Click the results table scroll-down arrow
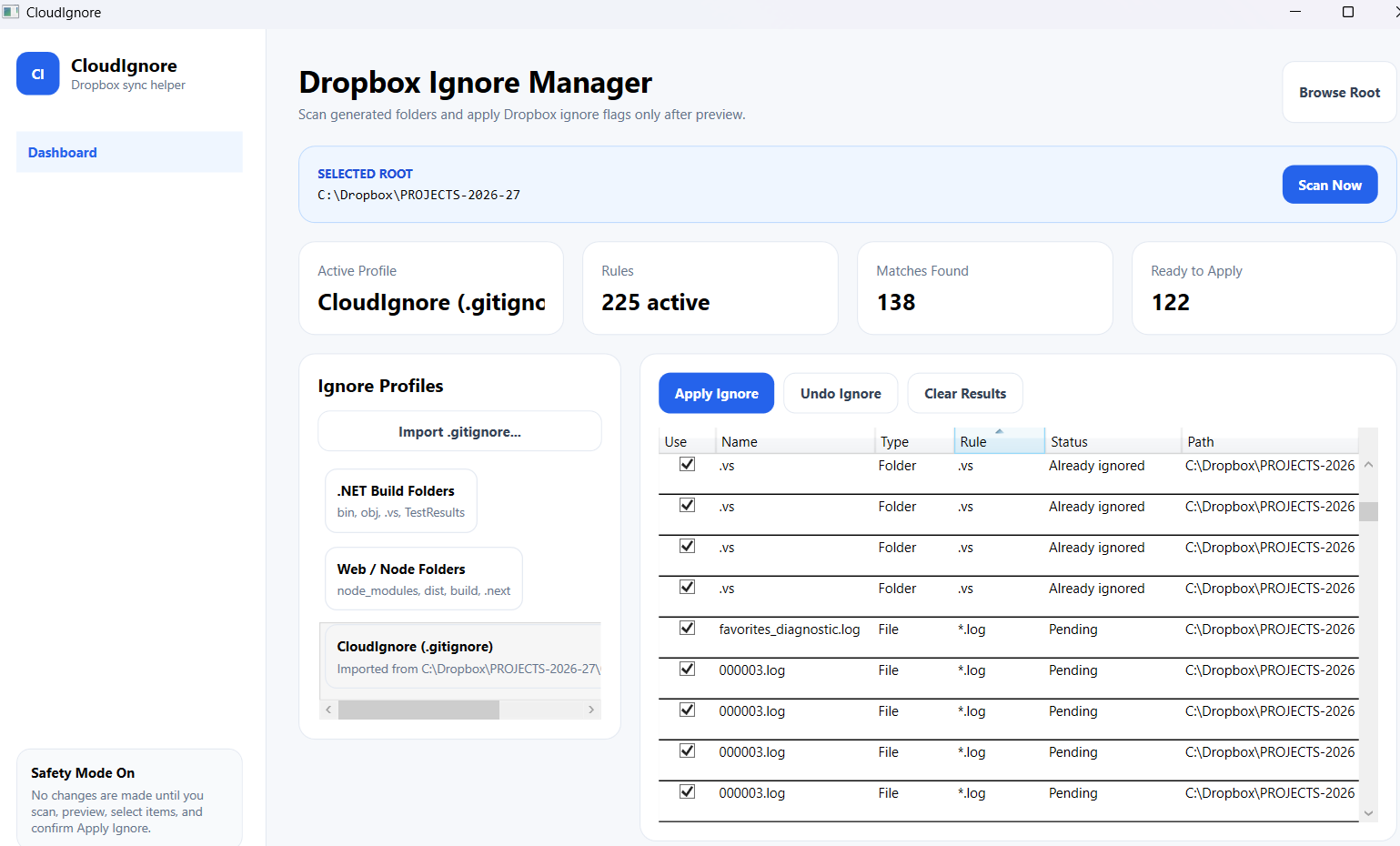 click(1368, 813)
